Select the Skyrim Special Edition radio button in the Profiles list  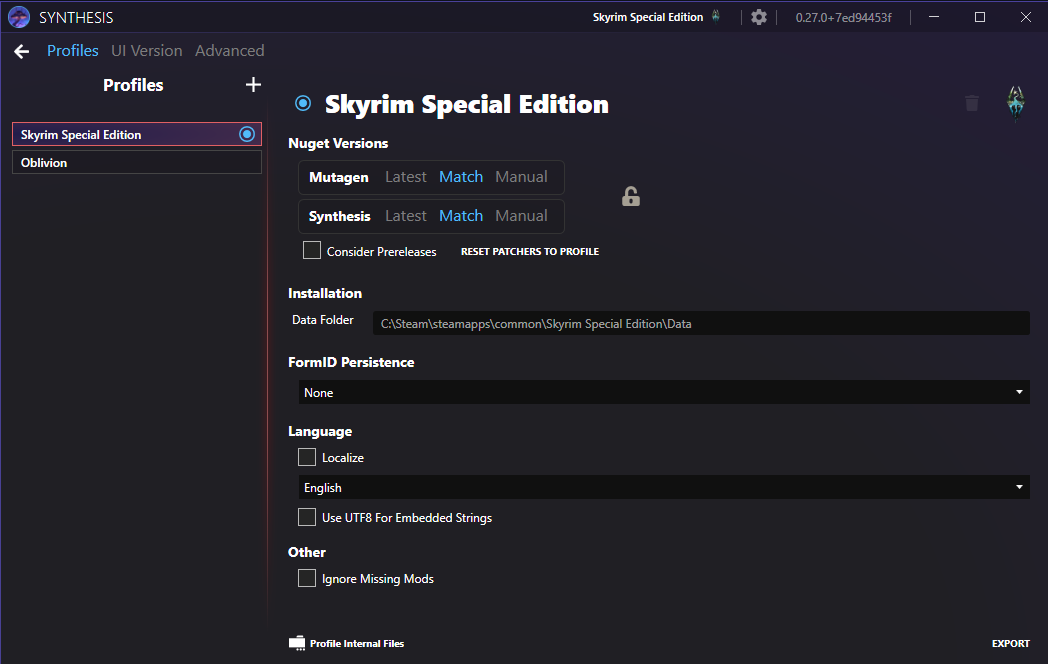[x=247, y=134]
